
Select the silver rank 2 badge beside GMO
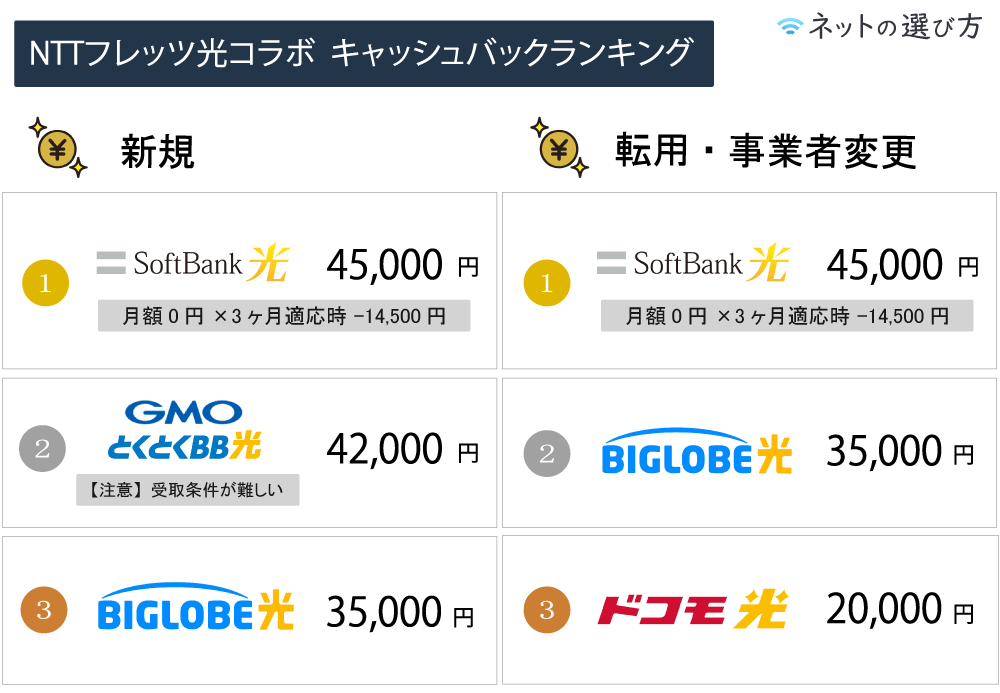click(x=43, y=449)
